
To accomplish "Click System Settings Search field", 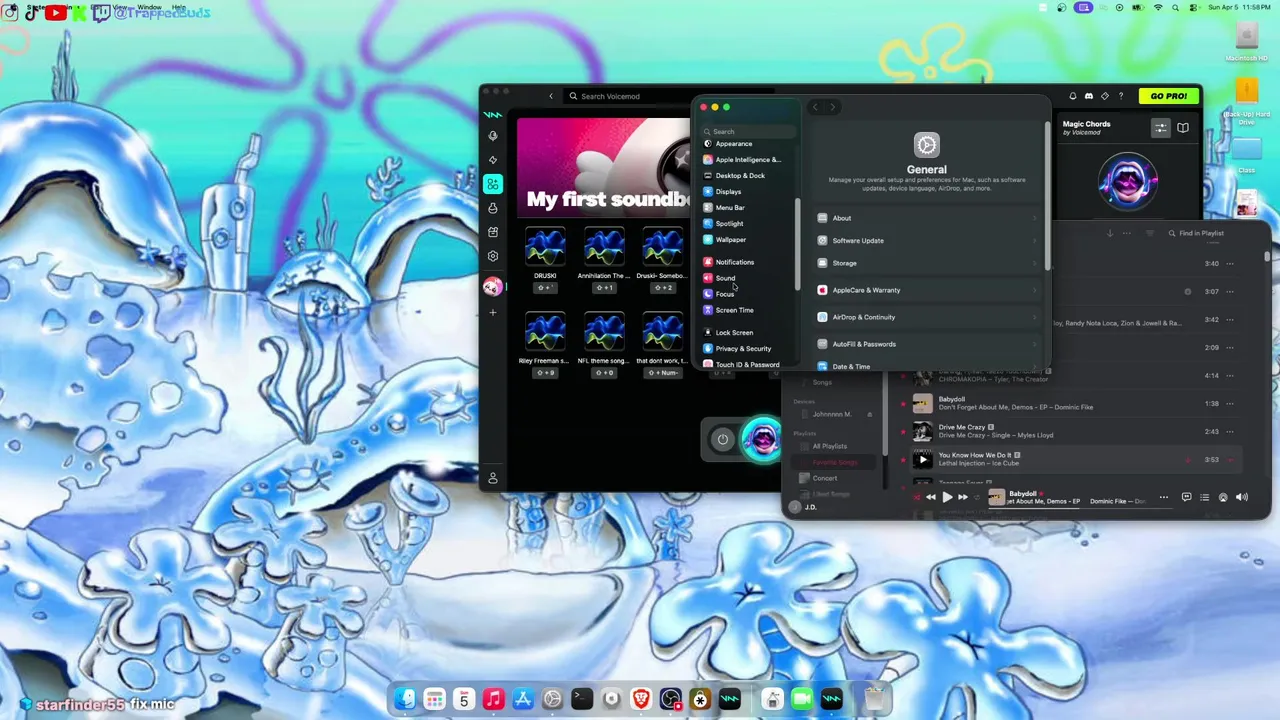I will point(748,131).
